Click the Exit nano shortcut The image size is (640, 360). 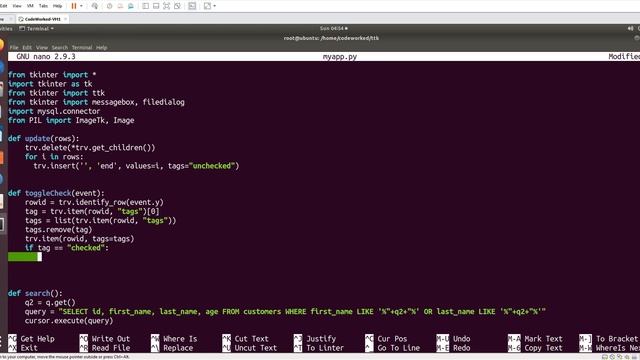coord(23,348)
